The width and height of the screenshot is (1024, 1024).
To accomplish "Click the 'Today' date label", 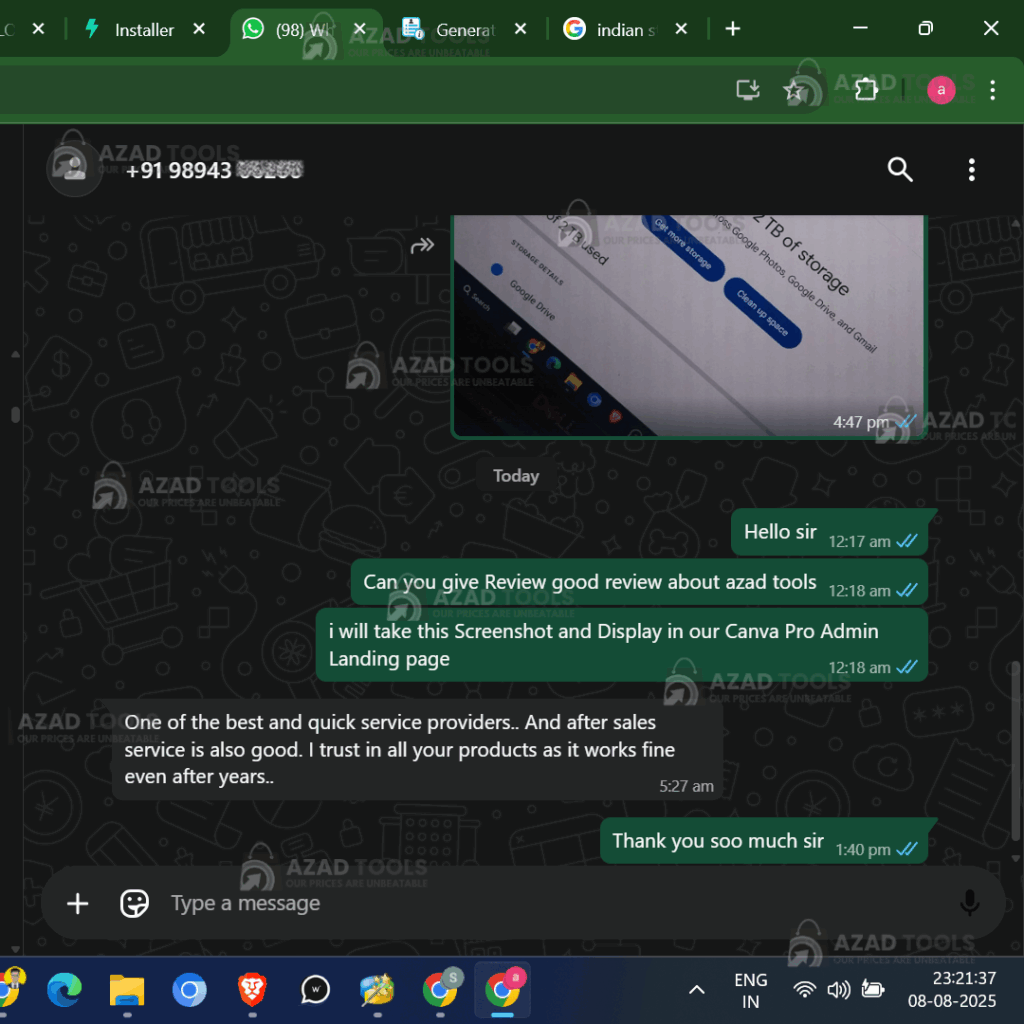I will click(x=516, y=475).
